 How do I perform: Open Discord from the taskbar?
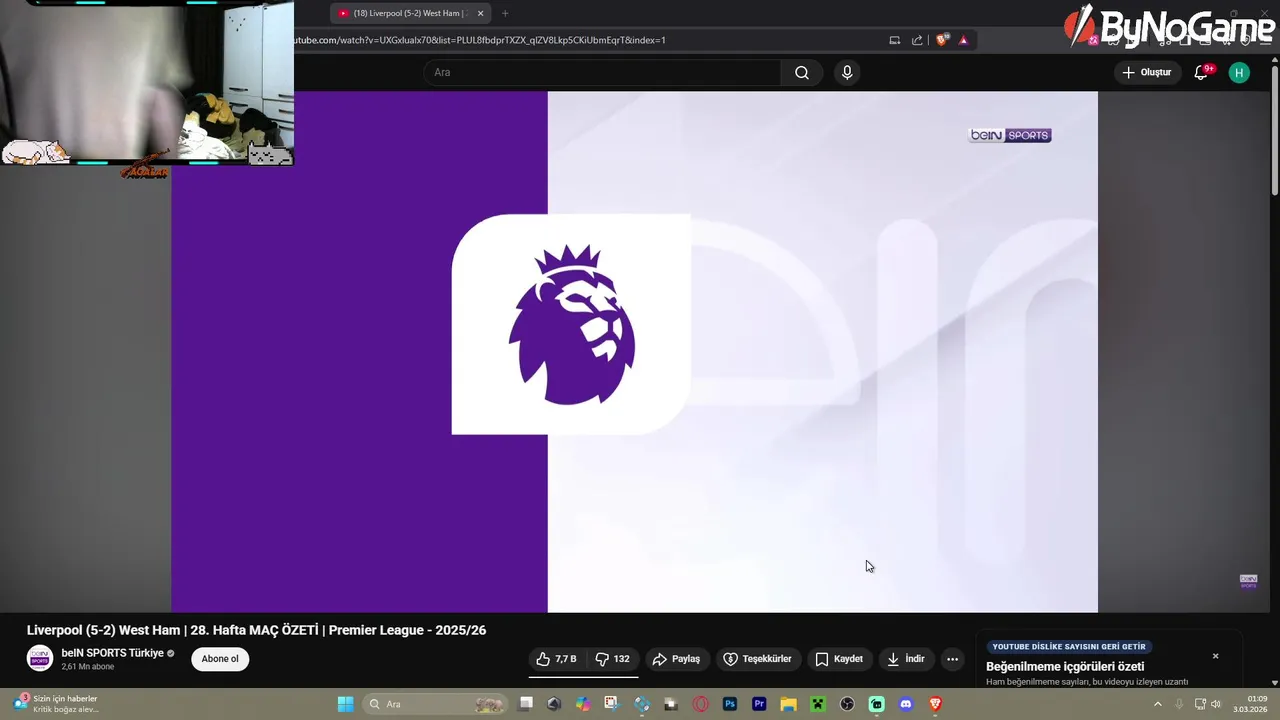pos(906,704)
